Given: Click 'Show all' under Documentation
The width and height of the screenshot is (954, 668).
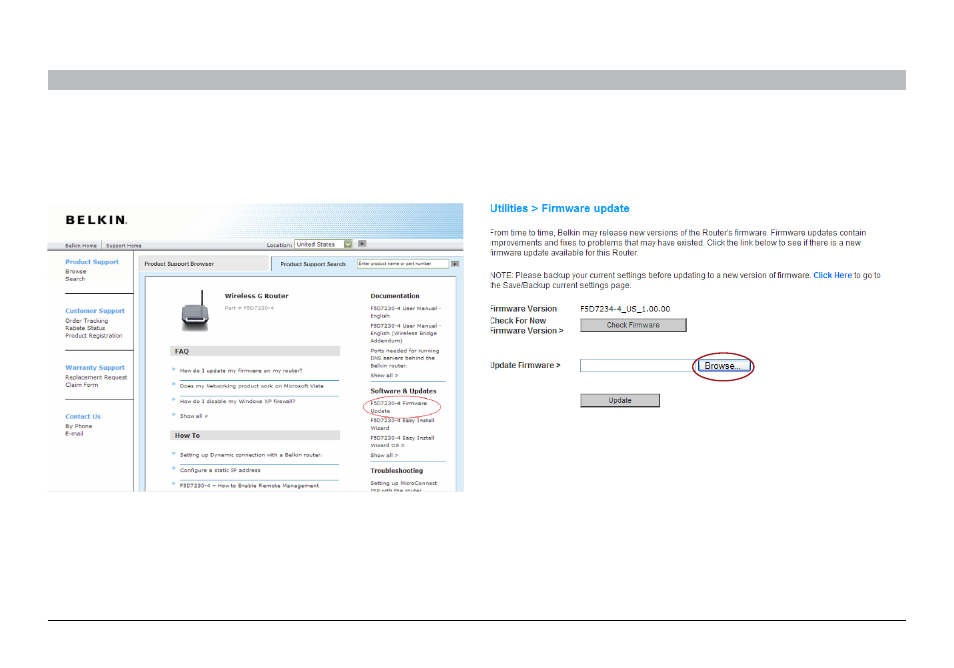Looking at the screenshot, I should (x=384, y=375).
